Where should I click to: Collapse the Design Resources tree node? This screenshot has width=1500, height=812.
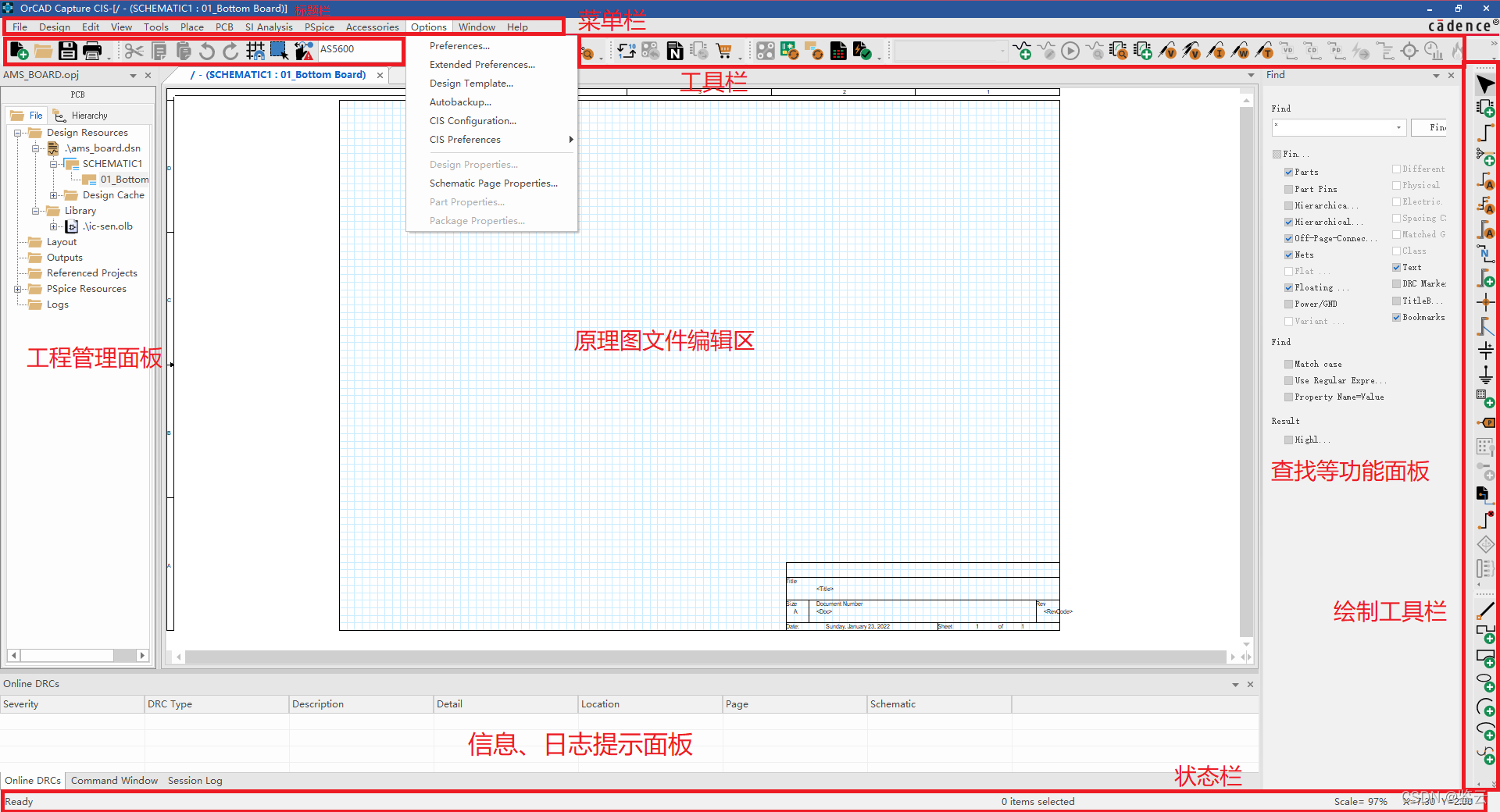[x=18, y=133]
